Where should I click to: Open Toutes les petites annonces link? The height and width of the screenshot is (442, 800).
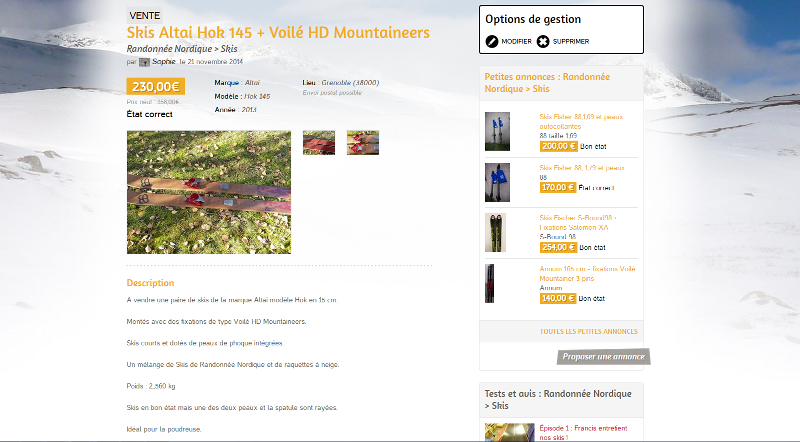[x=588, y=331]
